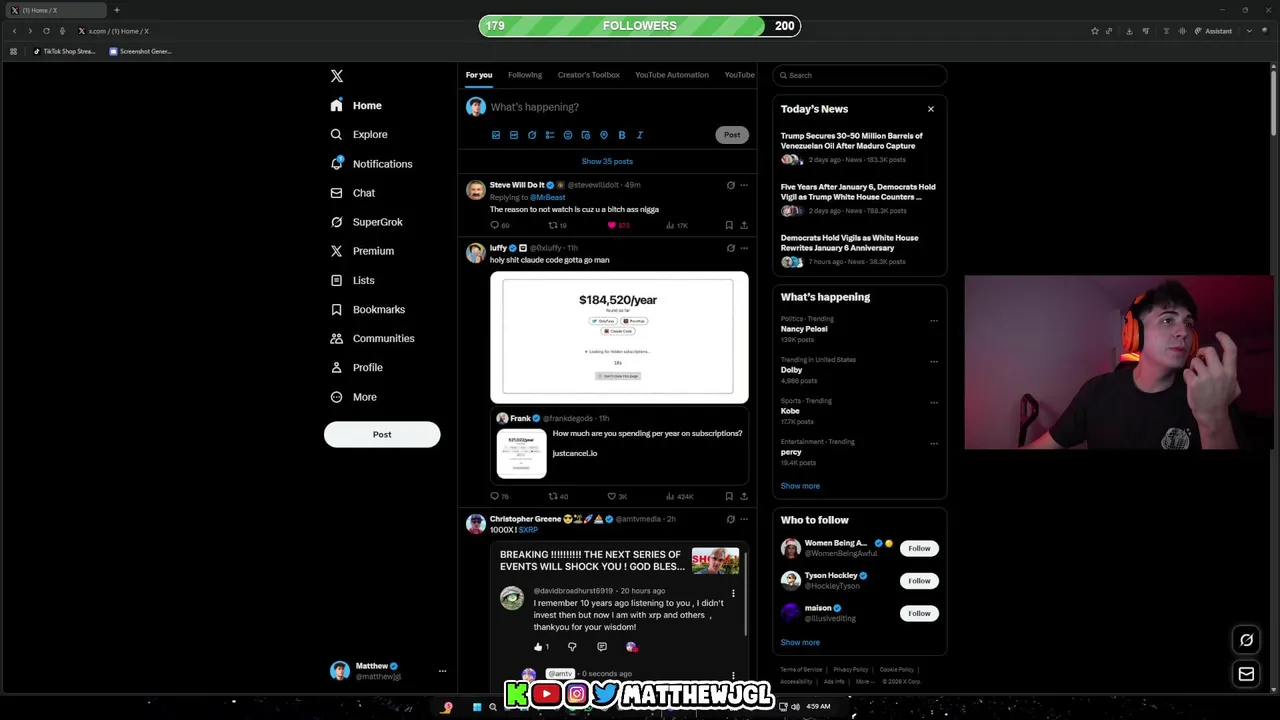Screen dimensions: 1280x720
Task: Share the Steve Will Do It post
Action: [744, 226]
